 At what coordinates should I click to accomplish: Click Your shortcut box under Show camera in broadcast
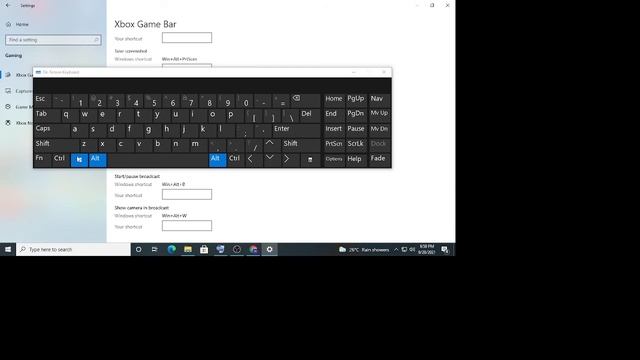point(187,226)
